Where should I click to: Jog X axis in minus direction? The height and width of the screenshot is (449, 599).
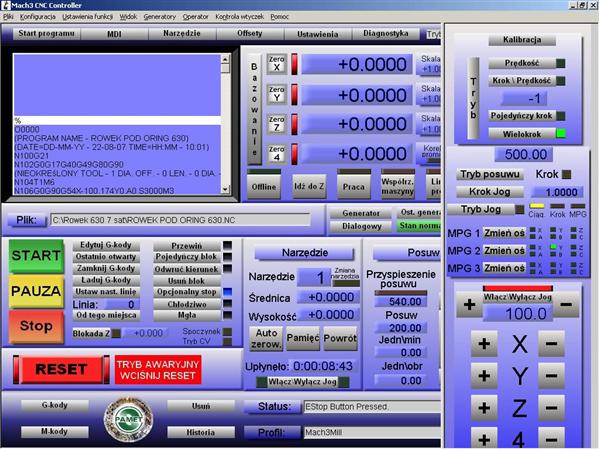(551, 344)
